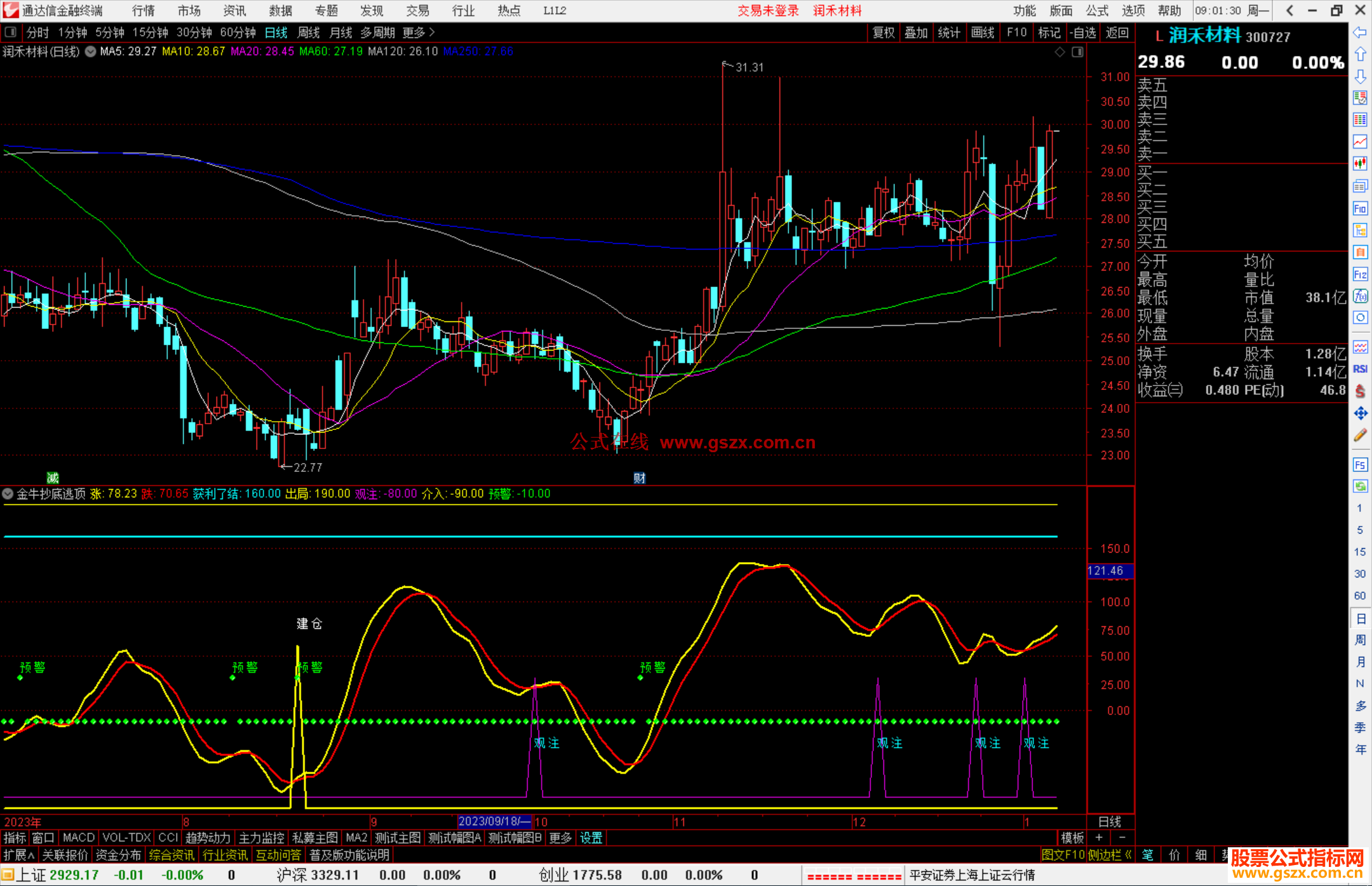Select the 2023/09/18 date marker on timeline
Screen dimensions: 1372x886
494,822
